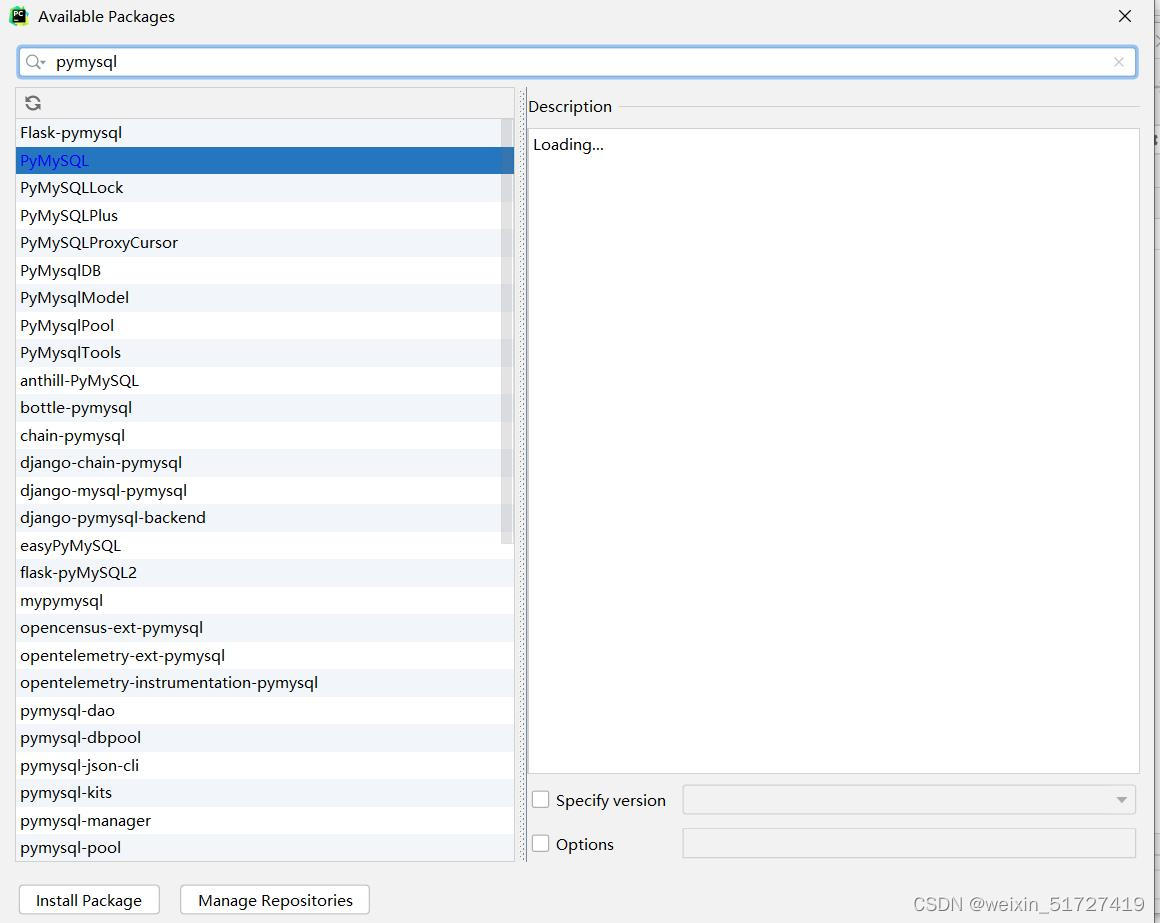
Task: Enable the Options checkbox
Action: 541,843
